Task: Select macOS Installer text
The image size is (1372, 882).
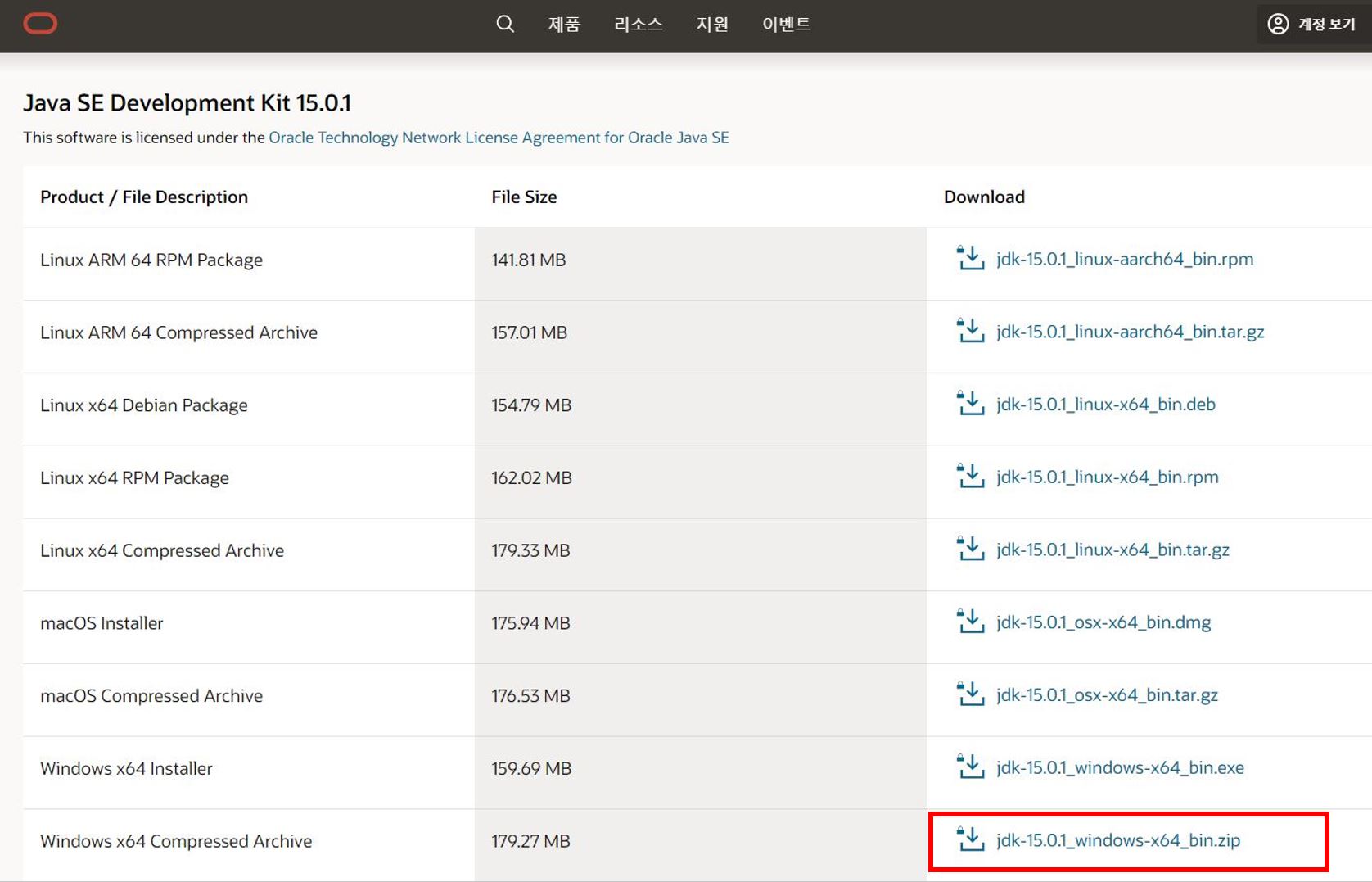Action: point(102,623)
